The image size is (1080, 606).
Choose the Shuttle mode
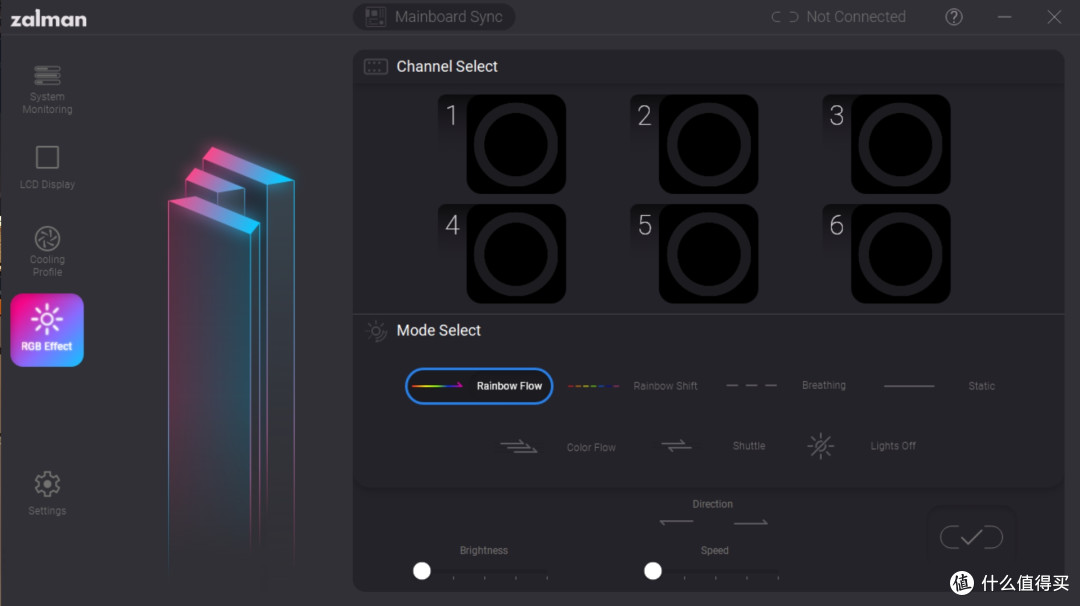click(713, 446)
